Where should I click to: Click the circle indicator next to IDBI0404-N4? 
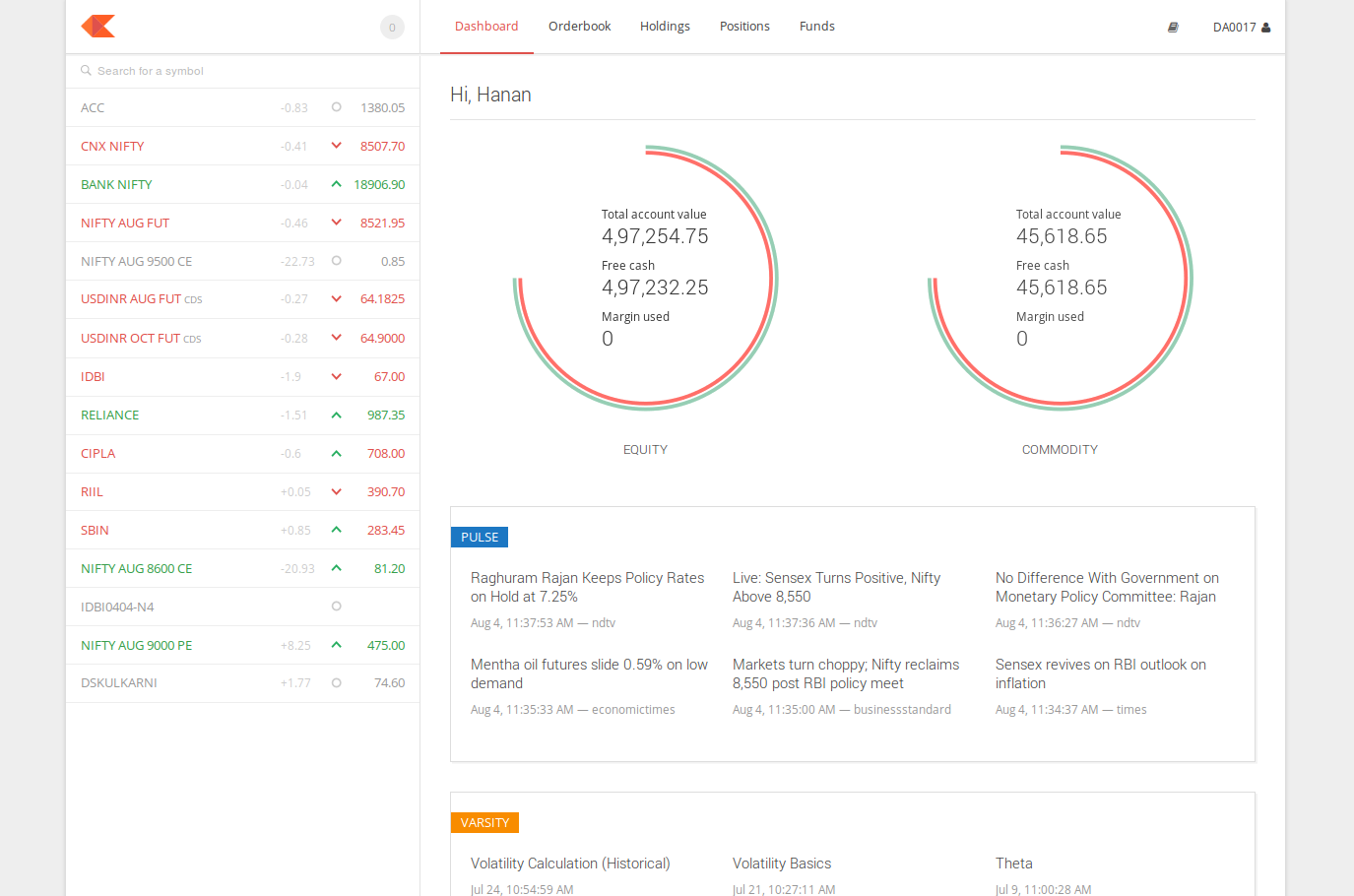[336, 607]
